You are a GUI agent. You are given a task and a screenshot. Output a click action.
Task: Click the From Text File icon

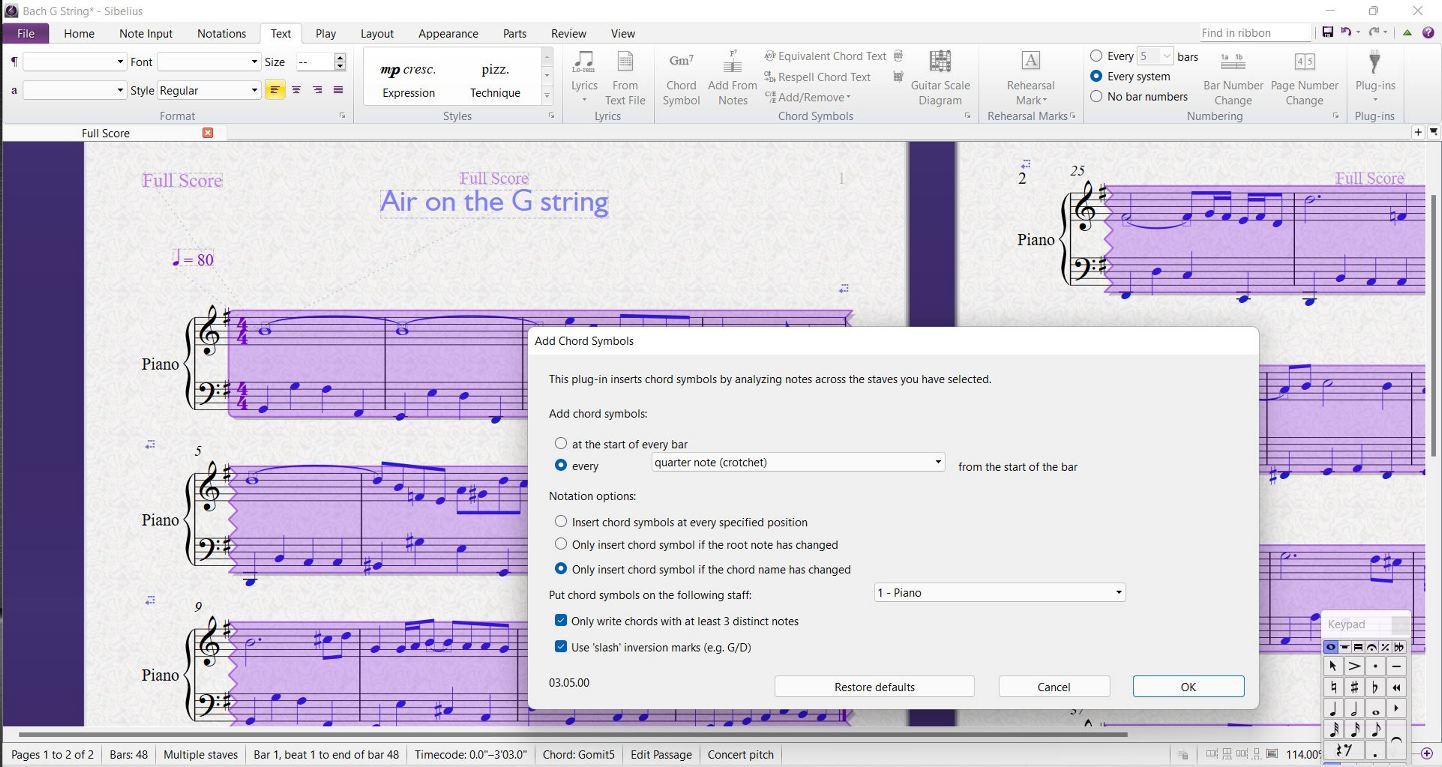pyautogui.click(x=626, y=78)
